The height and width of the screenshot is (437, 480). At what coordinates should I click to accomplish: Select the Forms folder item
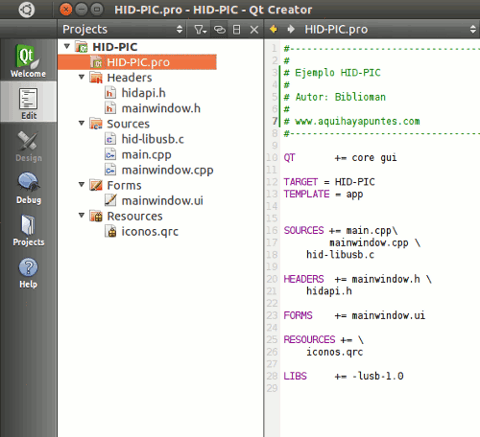point(124,185)
